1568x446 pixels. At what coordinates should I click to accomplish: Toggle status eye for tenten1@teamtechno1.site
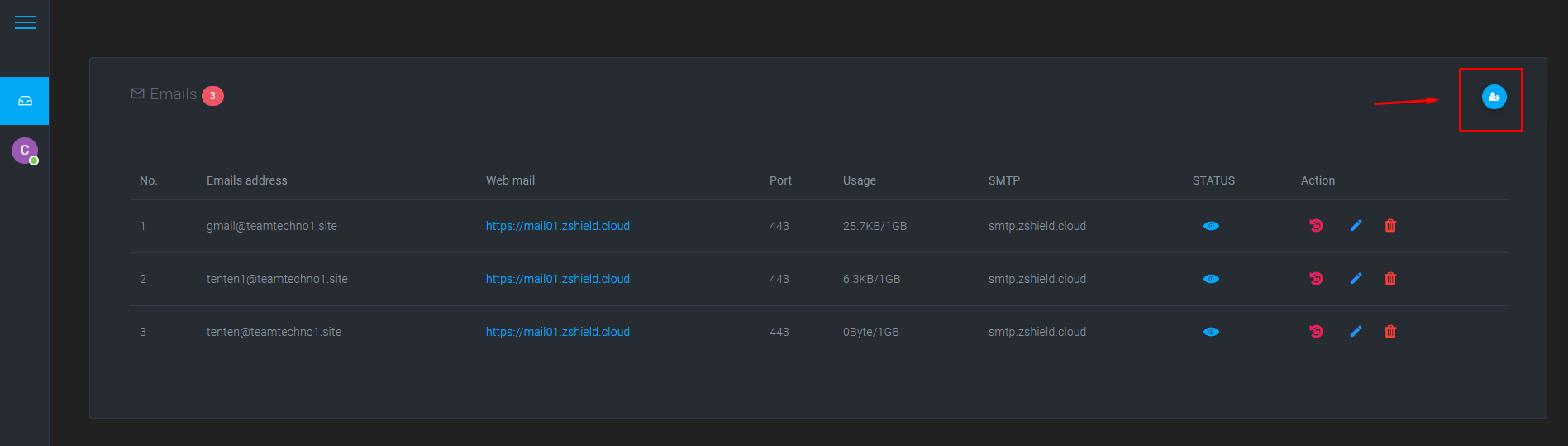pos(1211,279)
